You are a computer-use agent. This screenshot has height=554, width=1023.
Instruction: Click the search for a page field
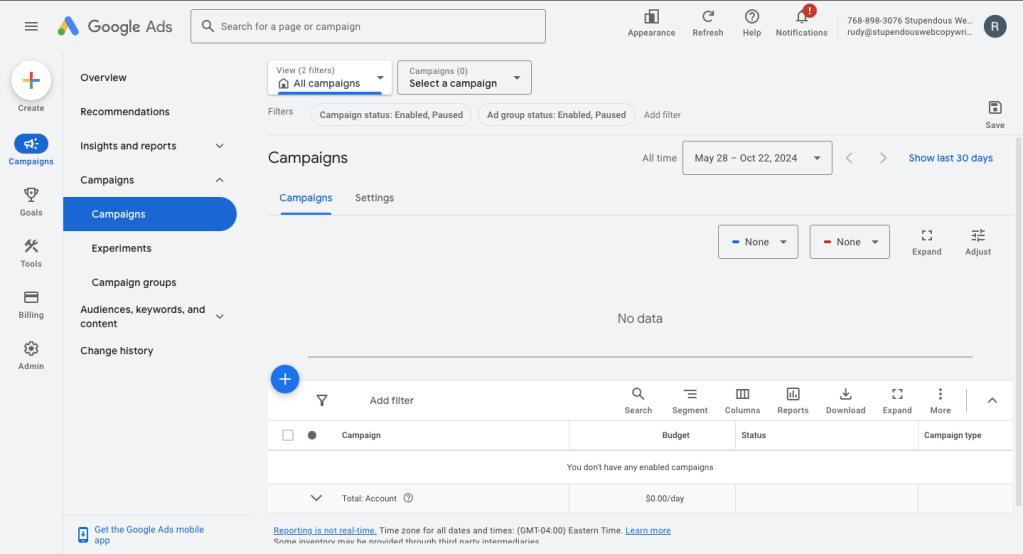pyautogui.click(x=368, y=26)
